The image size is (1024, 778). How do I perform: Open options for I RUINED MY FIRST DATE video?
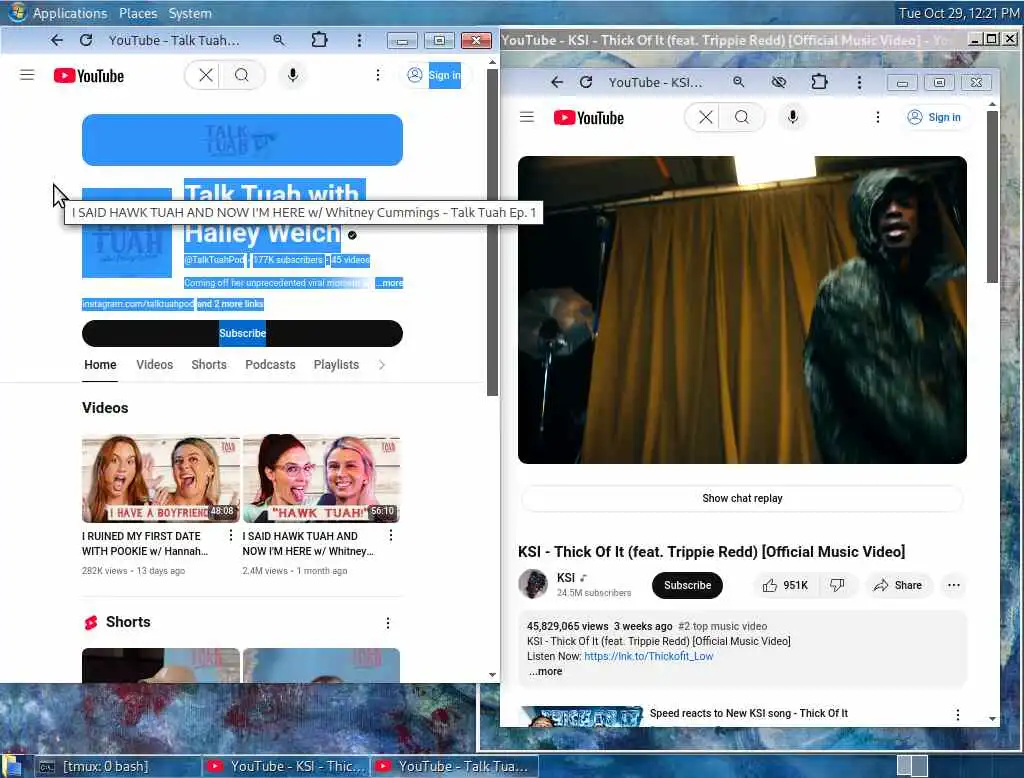point(230,536)
